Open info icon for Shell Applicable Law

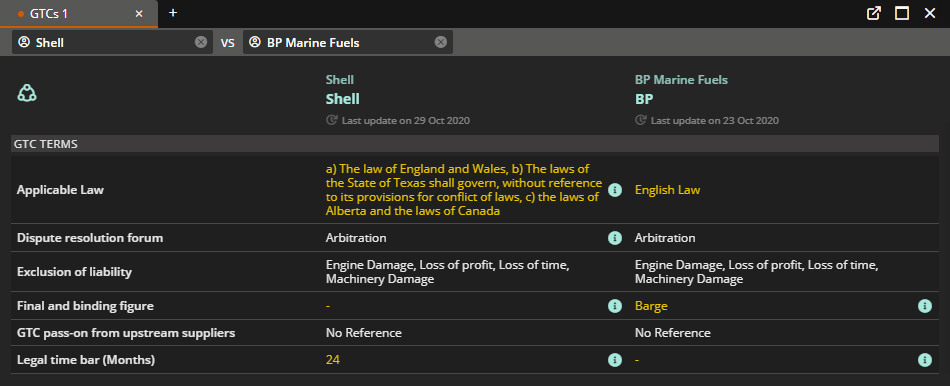(615, 190)
